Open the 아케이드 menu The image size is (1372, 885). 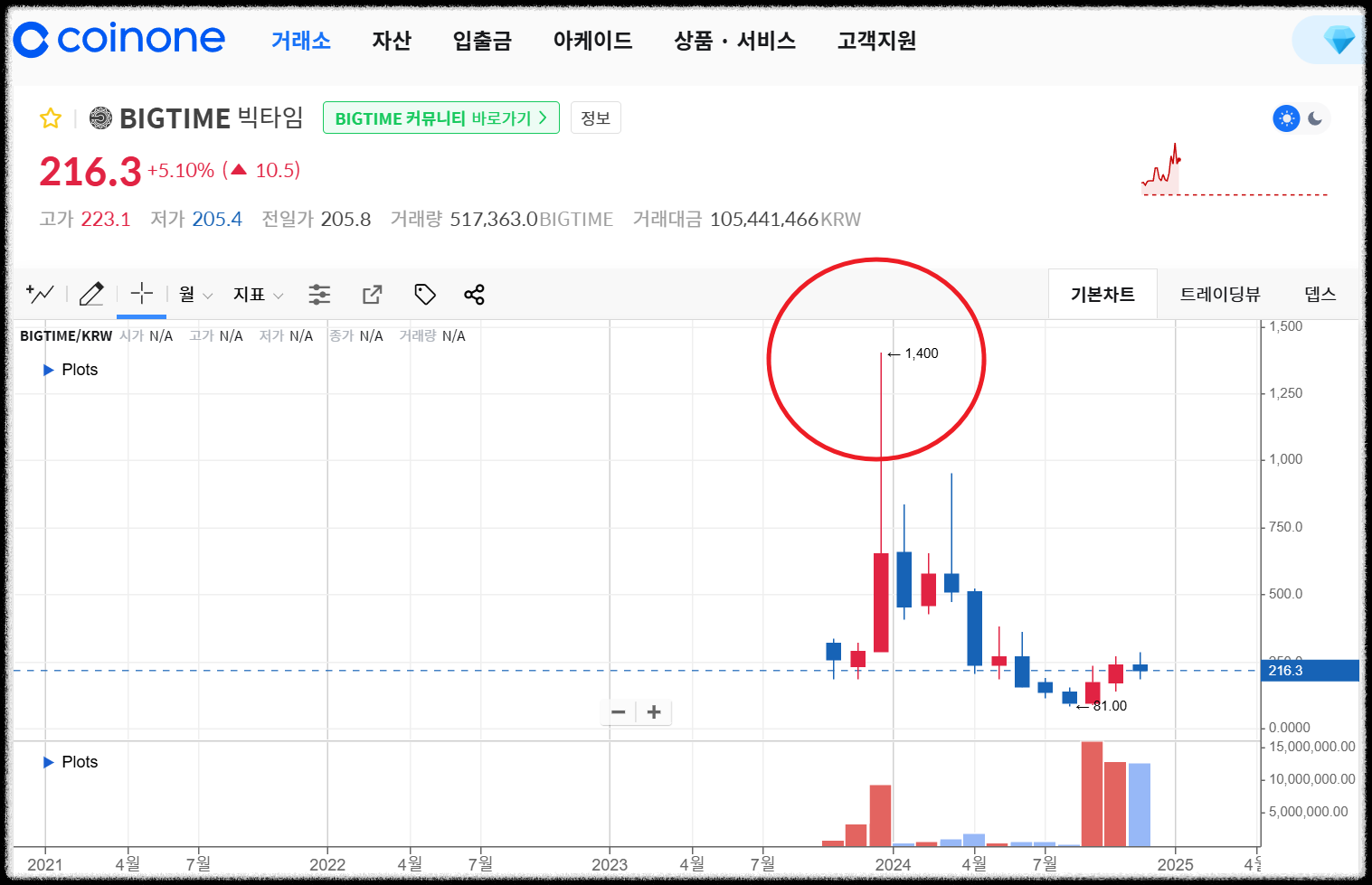[592, 41]
